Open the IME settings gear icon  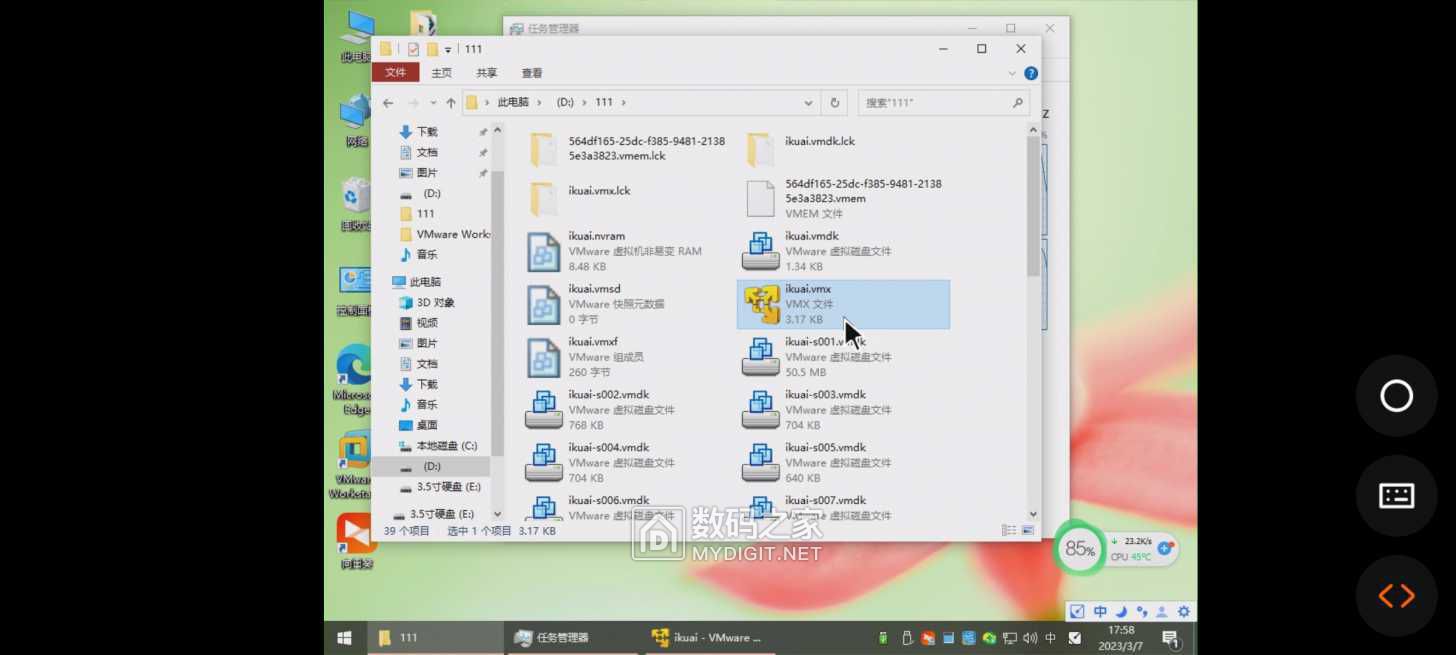(1184, 612)
